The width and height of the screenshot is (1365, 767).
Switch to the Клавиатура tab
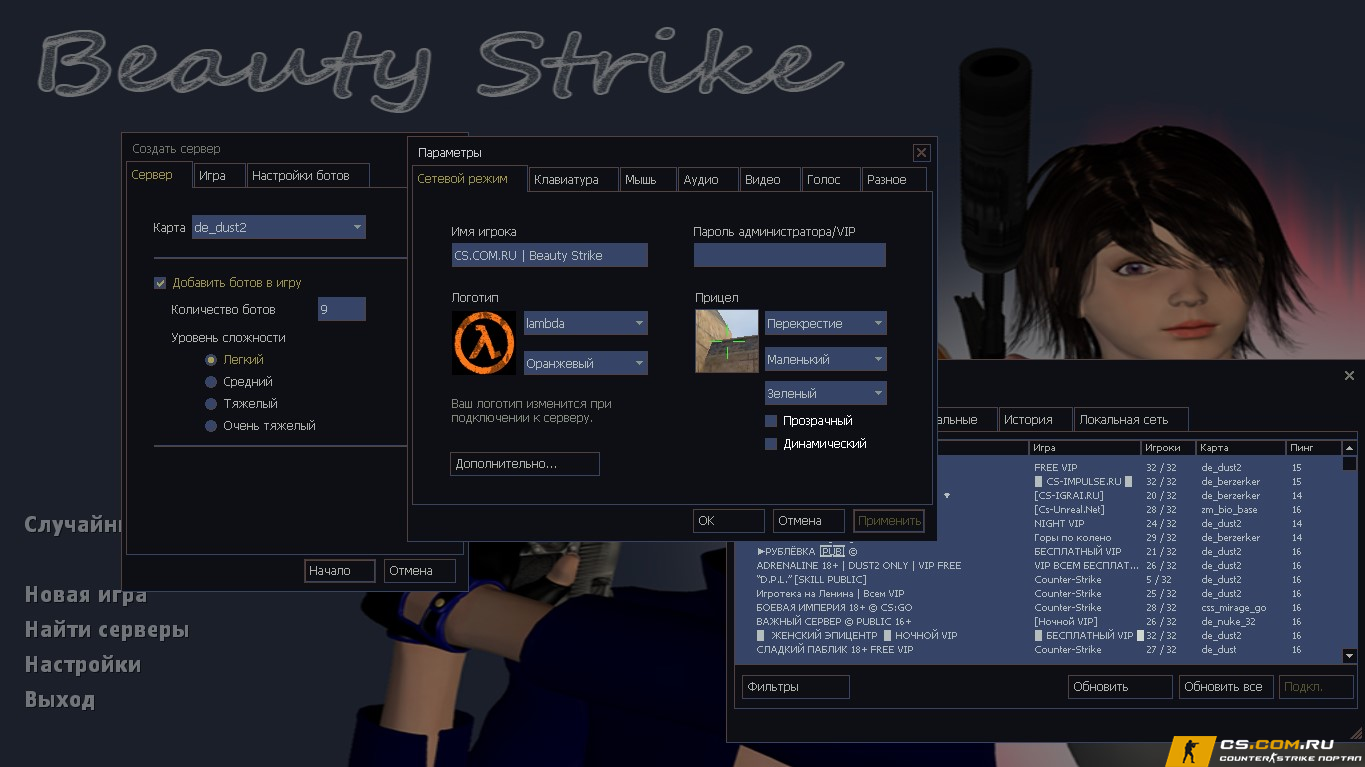point(573,180)
